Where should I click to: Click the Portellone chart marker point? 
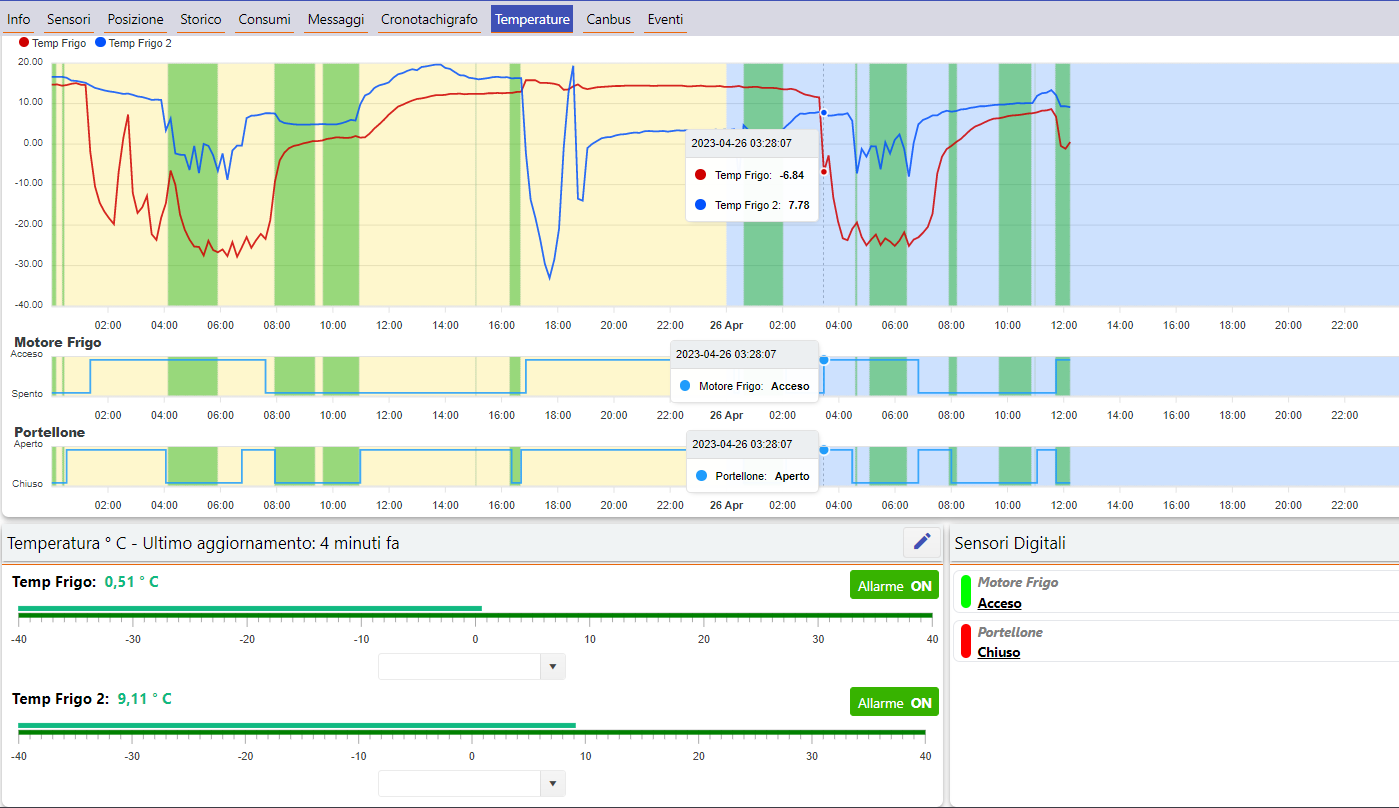[x=824, y=450]
